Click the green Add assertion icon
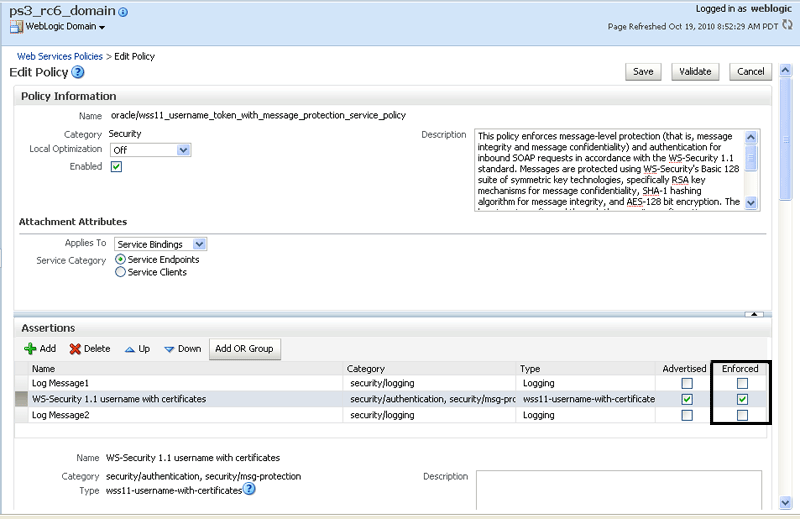The image size is (800, 519). pos(30,349)
